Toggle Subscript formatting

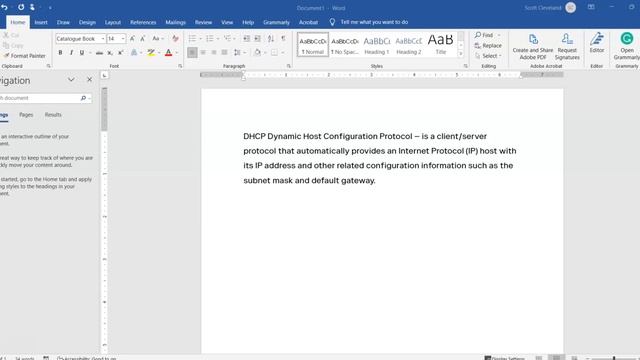(x=110, y=53)
